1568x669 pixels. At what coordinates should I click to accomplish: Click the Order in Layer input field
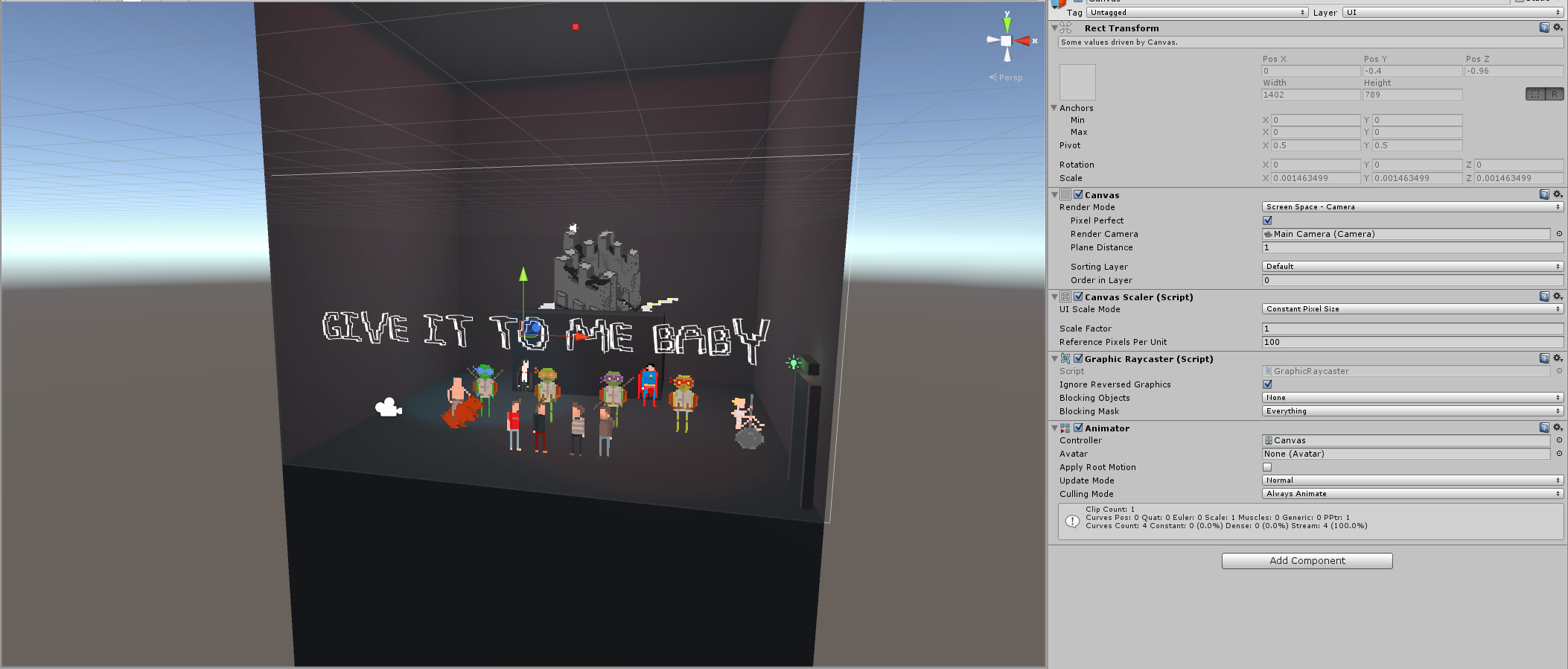pyautogui.click(x=1413, y=280)
